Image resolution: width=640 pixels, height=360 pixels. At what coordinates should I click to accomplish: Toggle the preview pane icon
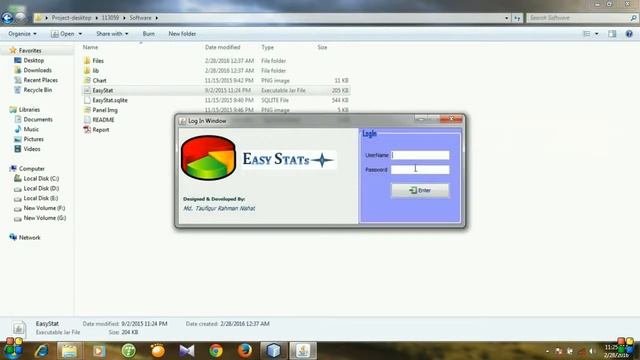point(612,34)
